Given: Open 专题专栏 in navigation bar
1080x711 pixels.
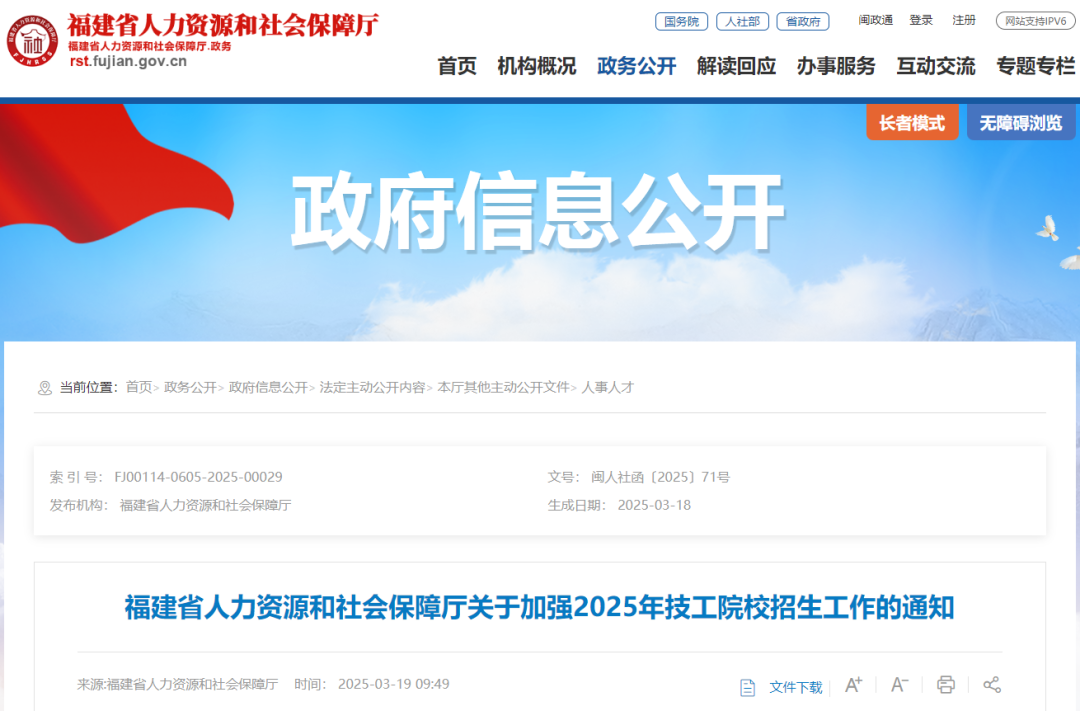Looking at the screenshot, I should (1035, 66).
